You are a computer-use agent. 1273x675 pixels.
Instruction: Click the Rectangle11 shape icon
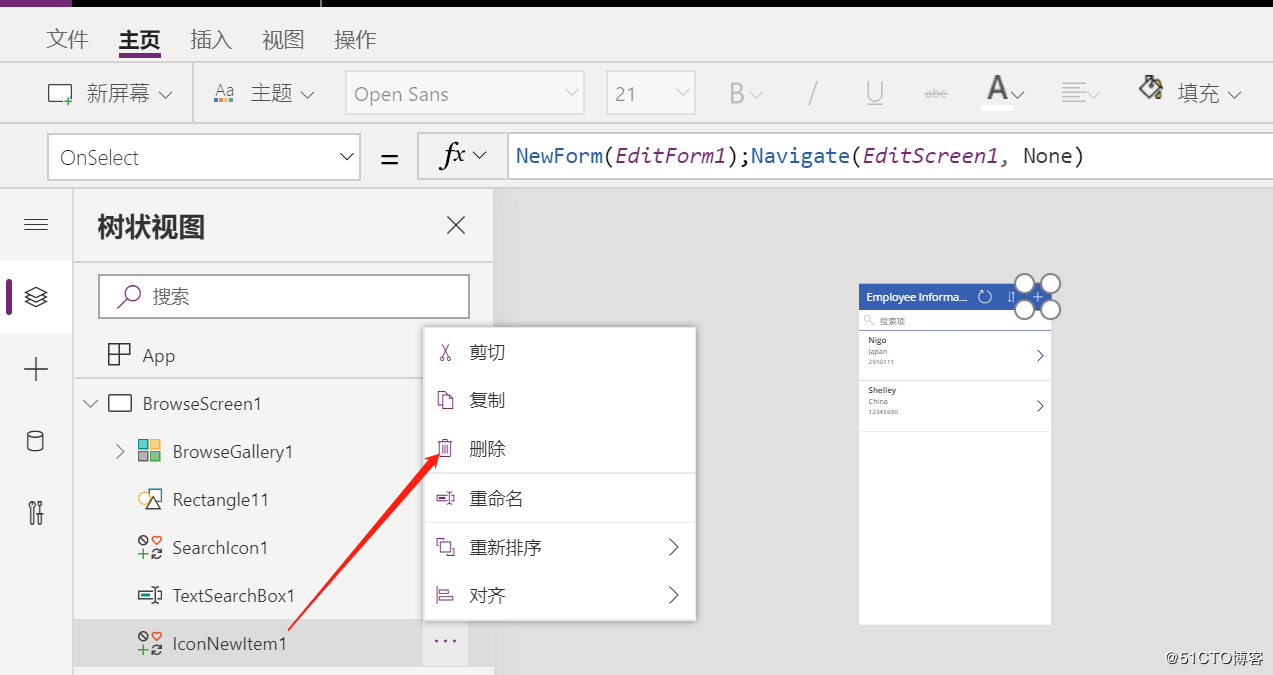149,499
